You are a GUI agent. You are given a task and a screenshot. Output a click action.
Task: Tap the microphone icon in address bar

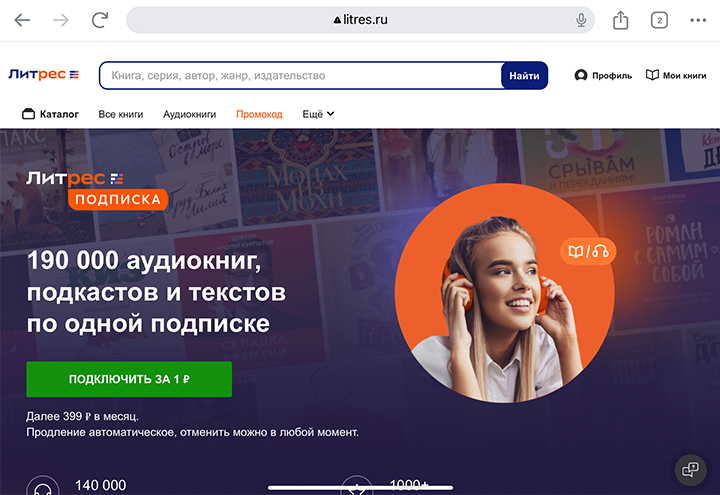[x=581, y=20]
